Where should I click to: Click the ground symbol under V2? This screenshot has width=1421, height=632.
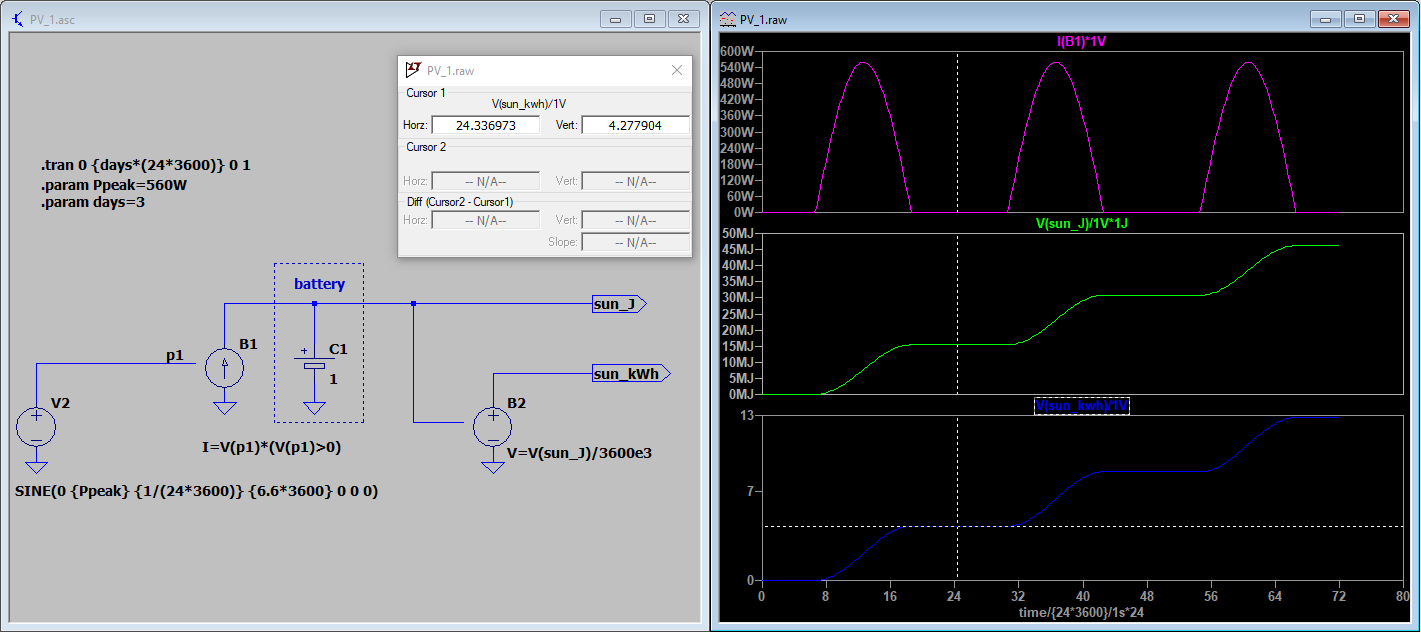point(36,466)
